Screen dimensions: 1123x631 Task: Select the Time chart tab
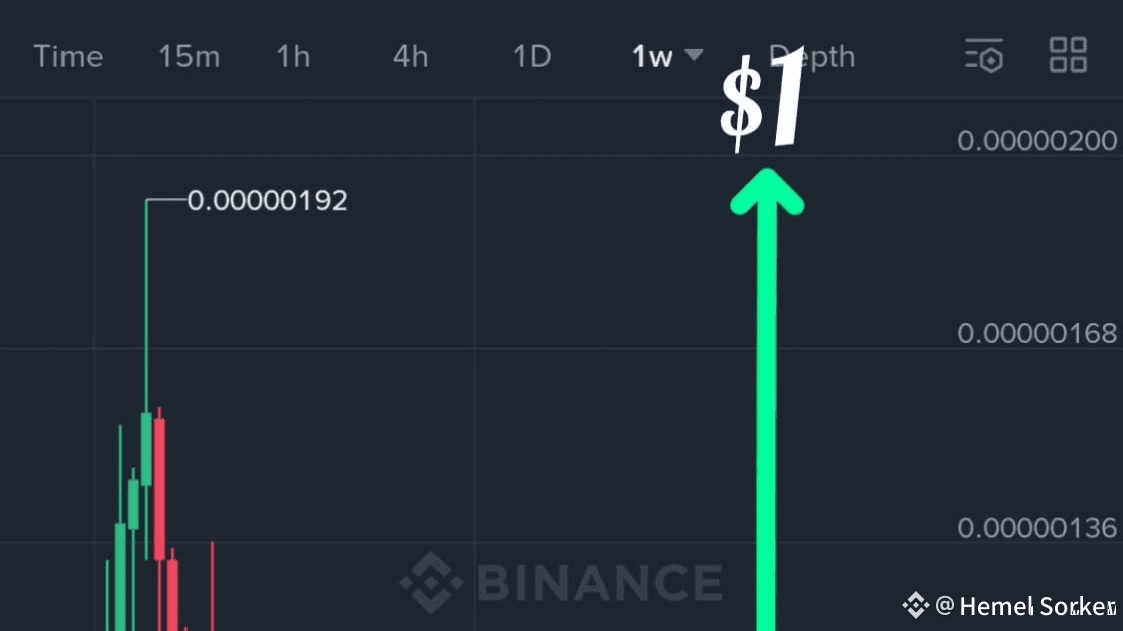click(x=69, y=56)
